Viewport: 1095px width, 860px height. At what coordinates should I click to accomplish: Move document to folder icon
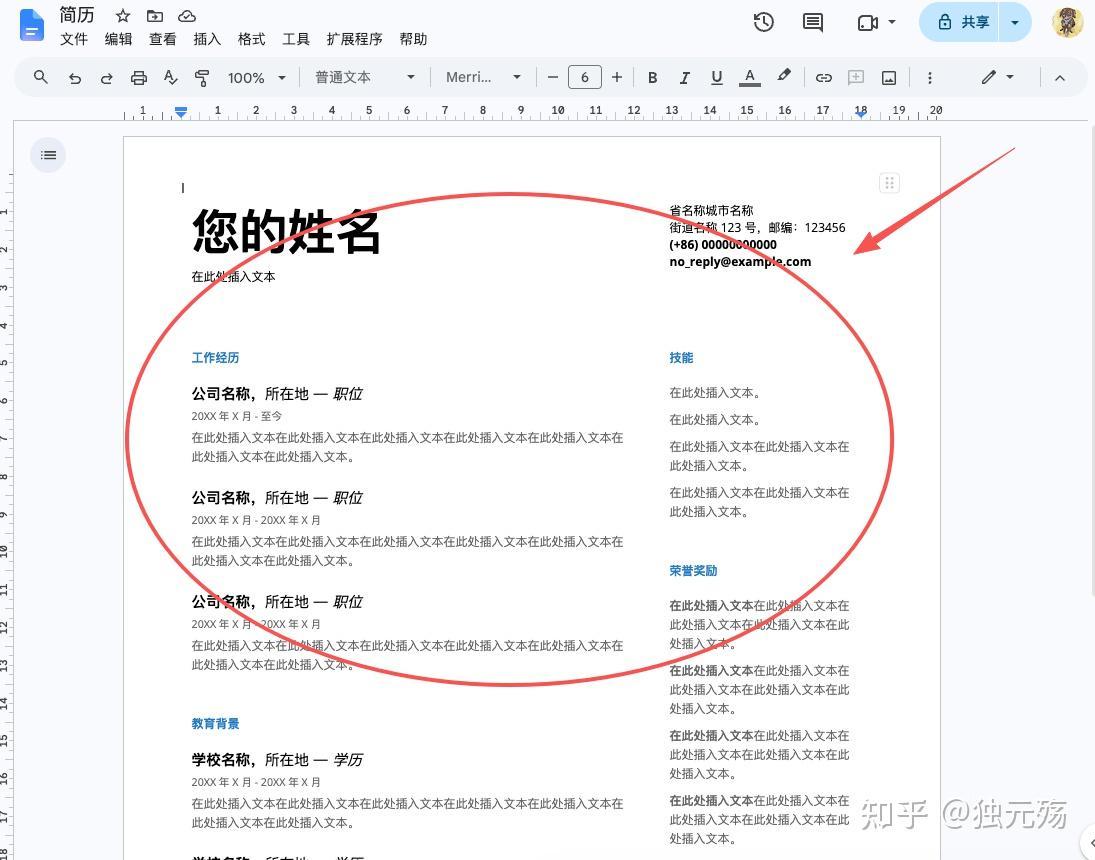click(x=155, y=15)
